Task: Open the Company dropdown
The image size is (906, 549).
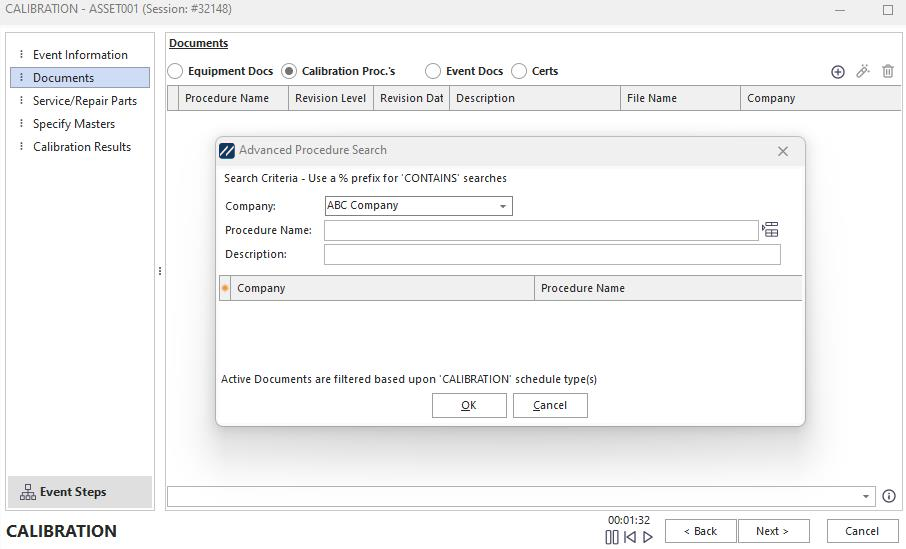Action: coord(503,206)
